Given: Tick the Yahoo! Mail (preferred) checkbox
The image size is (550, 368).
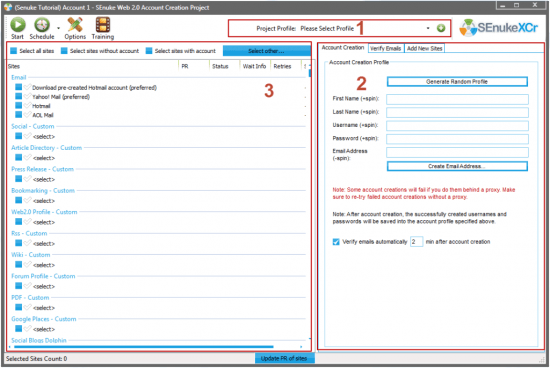Looking at the screenshot, I should click(x=19, y=96).
